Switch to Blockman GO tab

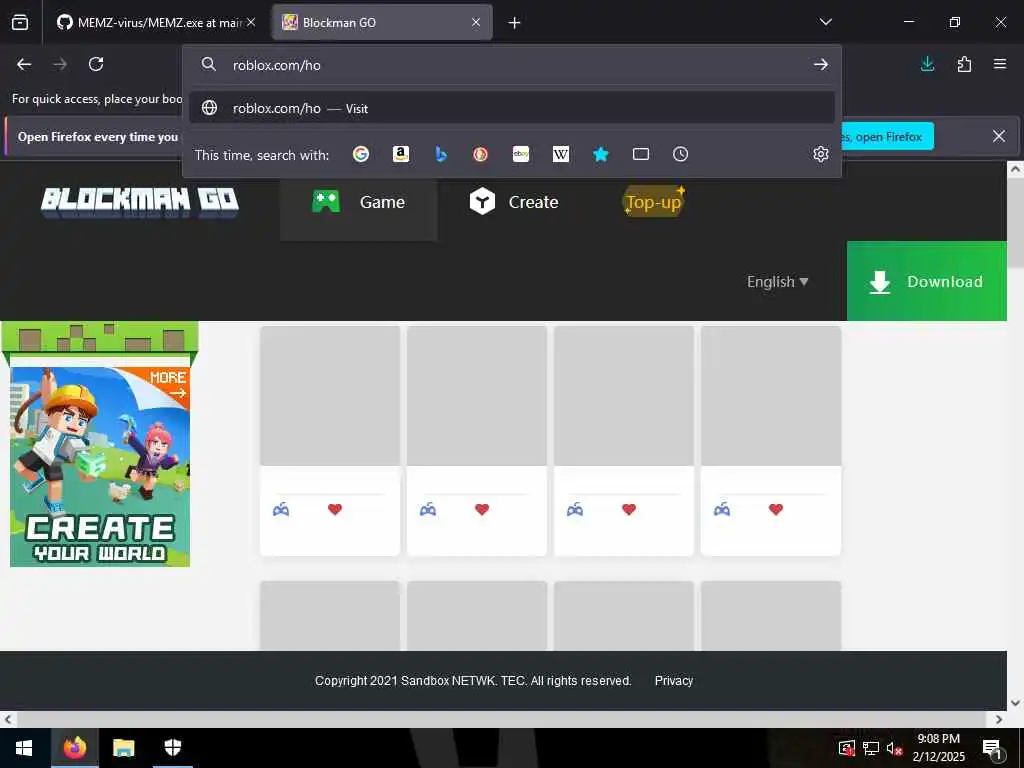pos(382,22)
